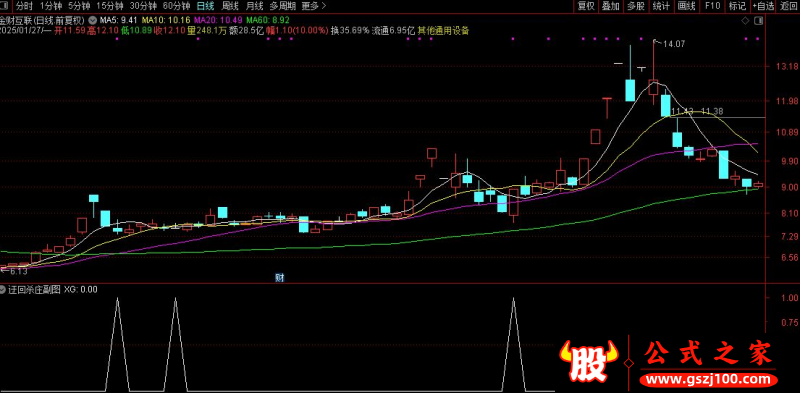Add the stock via +自选 button
The image size is (800, 393).
pos(763,6)
